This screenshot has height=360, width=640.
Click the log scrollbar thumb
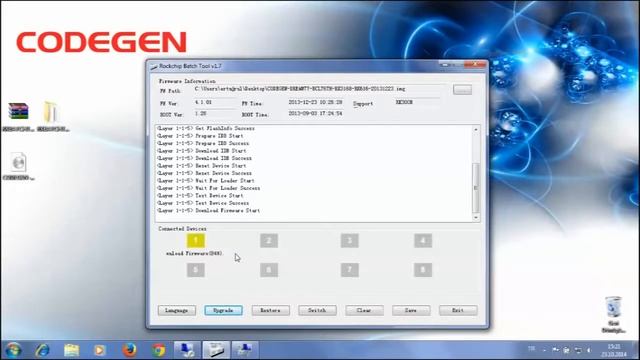pyautogui.click(x=476, y=188)
